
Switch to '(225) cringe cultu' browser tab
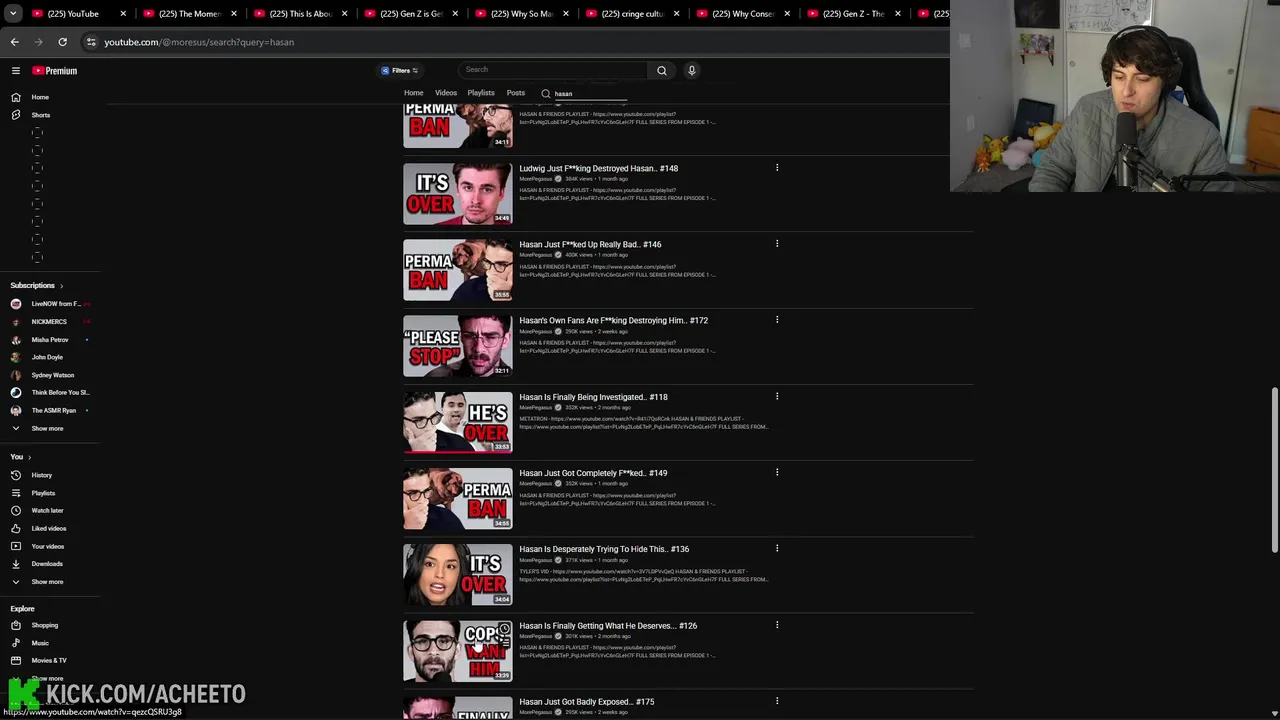click(630, 14)
